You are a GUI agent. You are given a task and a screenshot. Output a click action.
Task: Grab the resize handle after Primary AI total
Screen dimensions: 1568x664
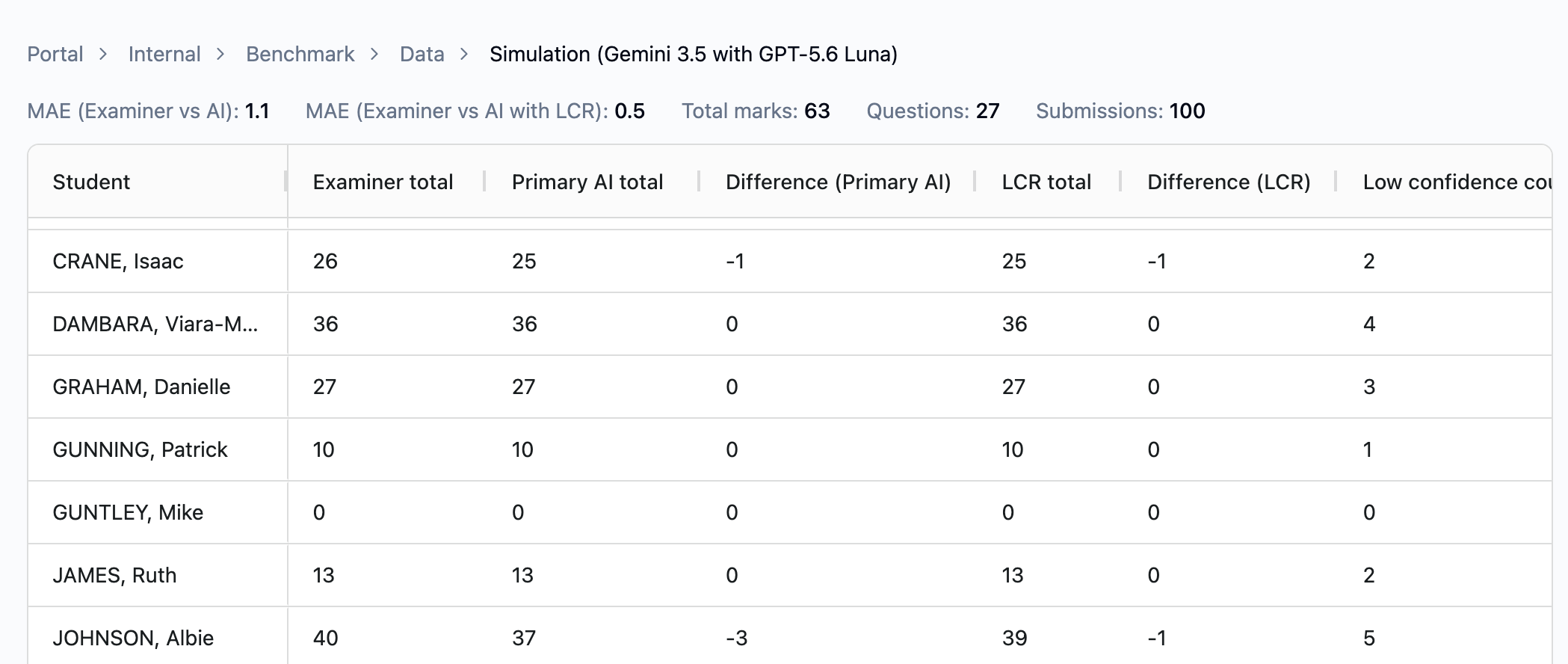pyautogui.click(x=698, y=182)
